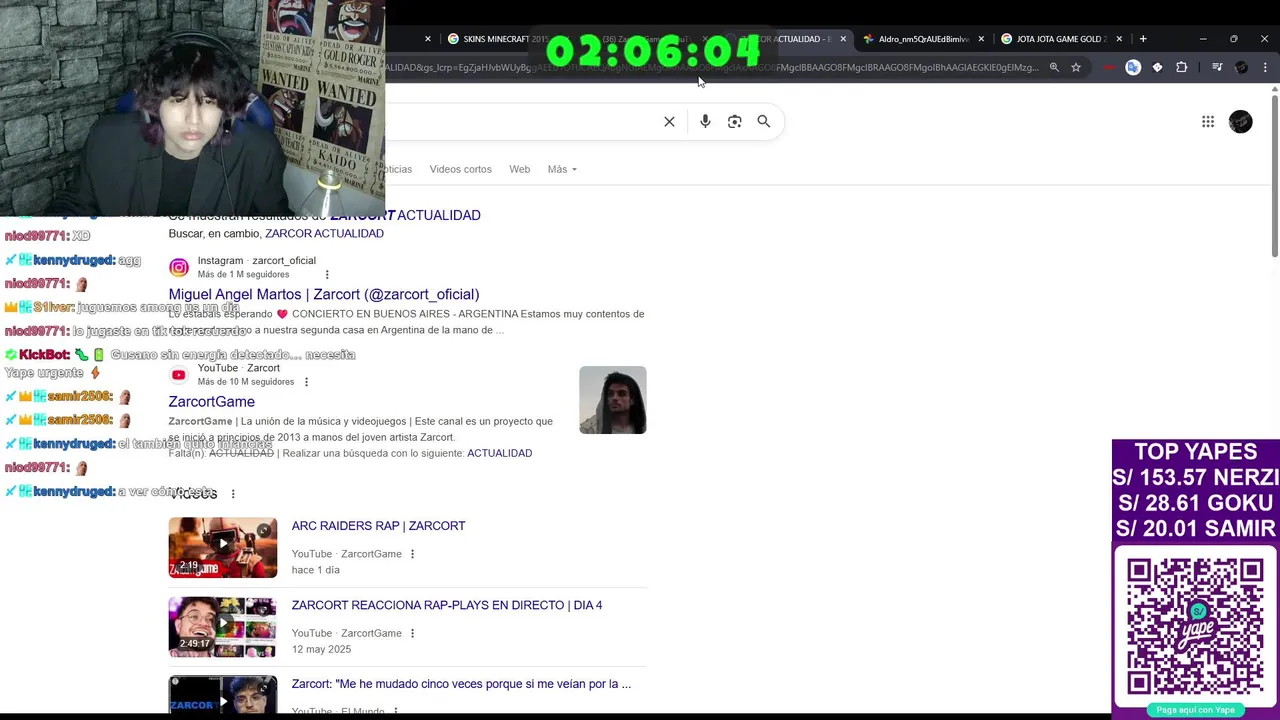Open the Google account avatar menu

pyautogui.click(x=1240, y=122)
